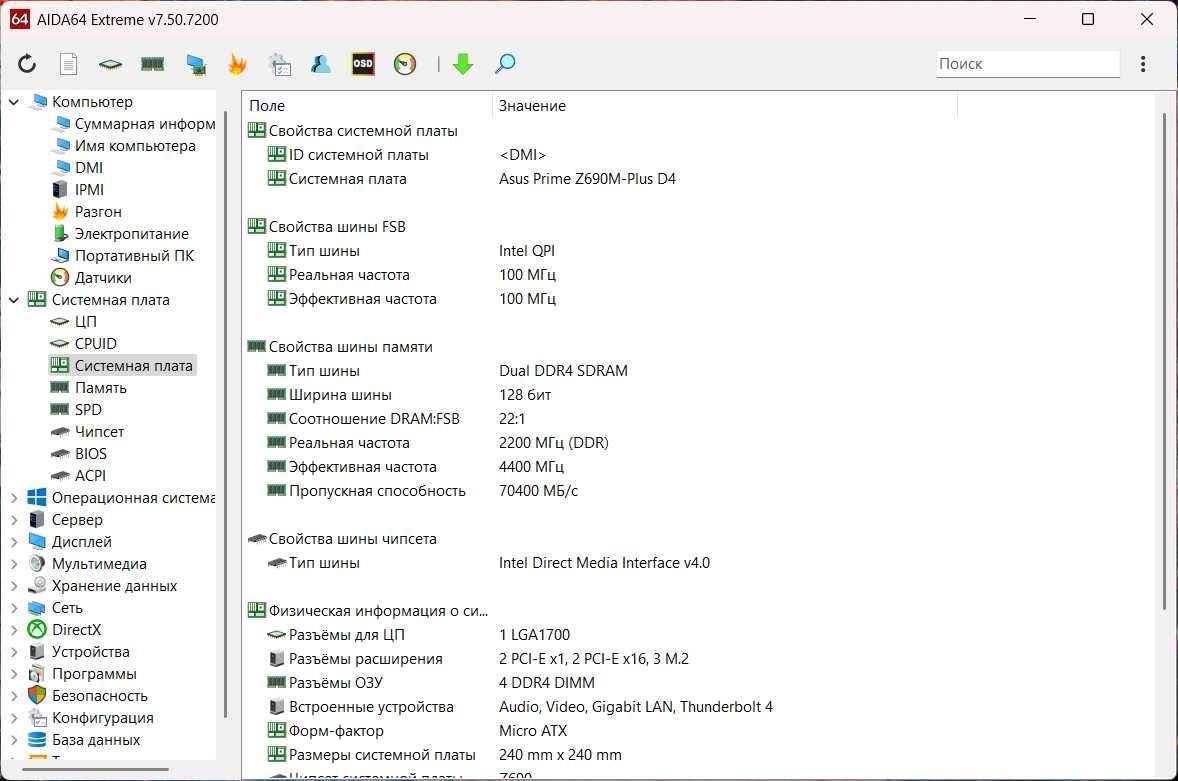The height and width of the screenshot is (781, 1178).
Task: Select Asus Prime Z690M-Plus D4 value
Action: 587,179
